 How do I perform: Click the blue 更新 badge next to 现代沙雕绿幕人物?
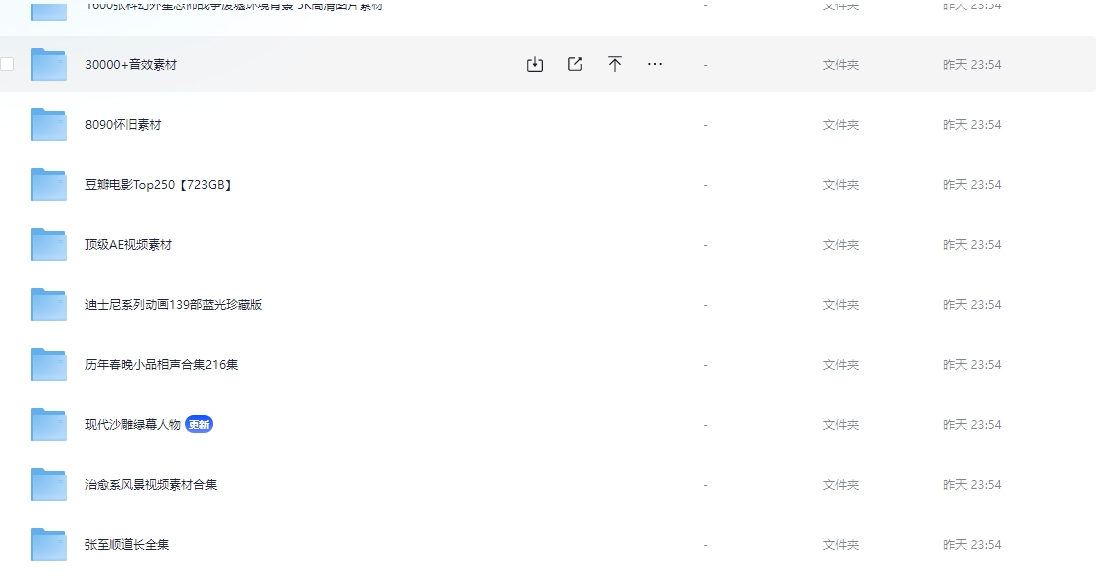tap(199, 425)
